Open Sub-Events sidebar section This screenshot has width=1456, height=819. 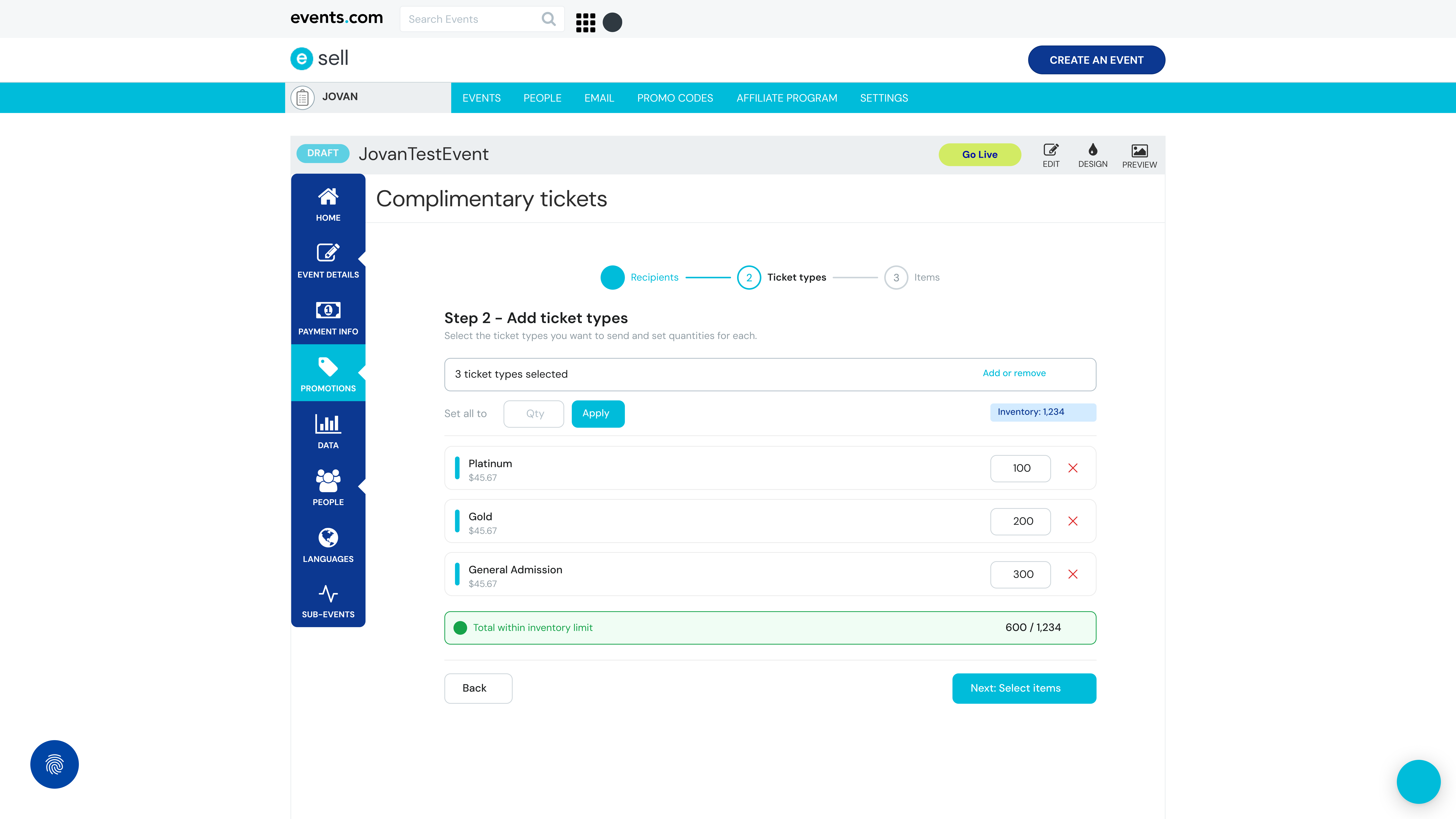[328, 600]
